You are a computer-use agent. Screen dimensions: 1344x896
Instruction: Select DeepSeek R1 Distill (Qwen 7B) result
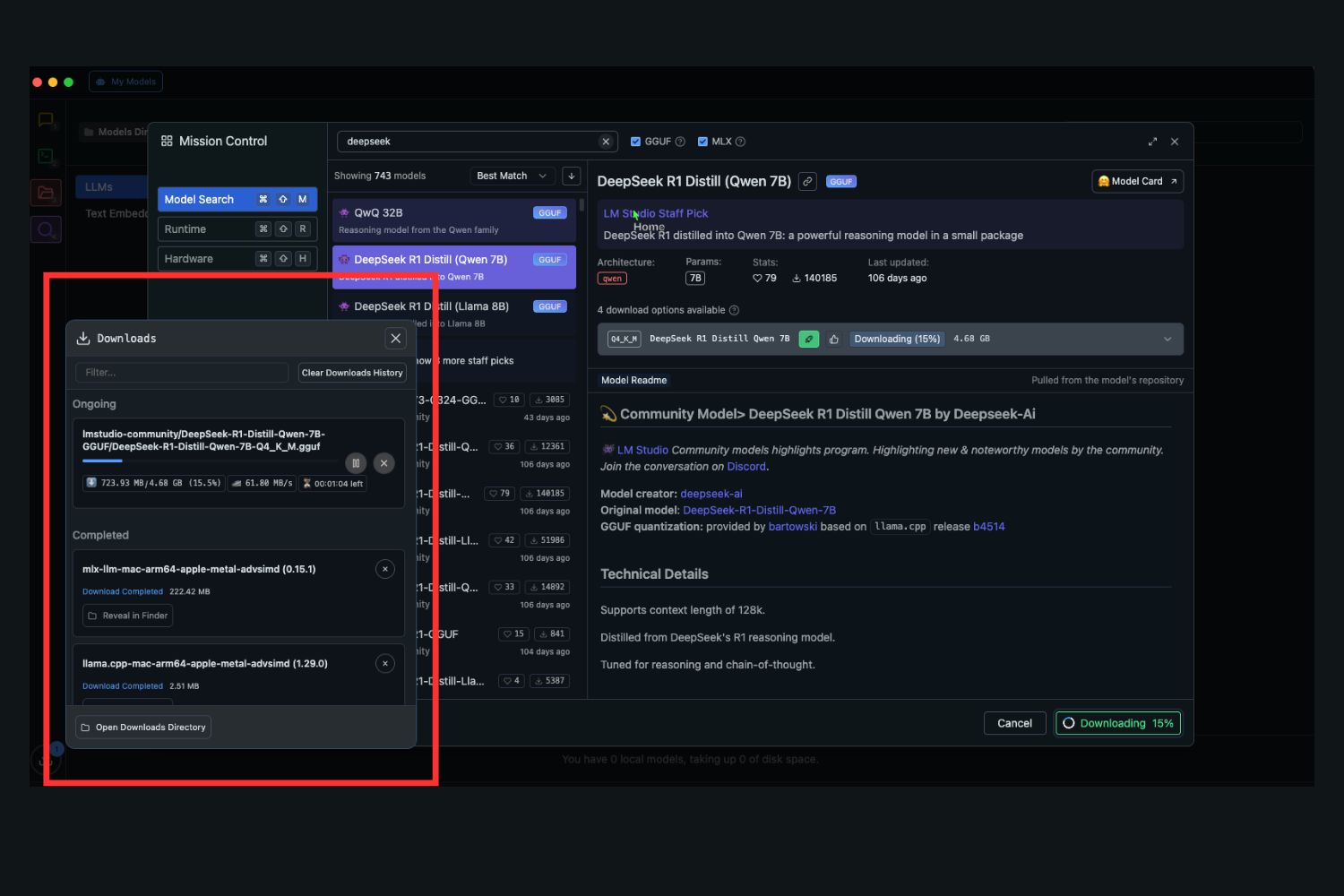[453, 267]
